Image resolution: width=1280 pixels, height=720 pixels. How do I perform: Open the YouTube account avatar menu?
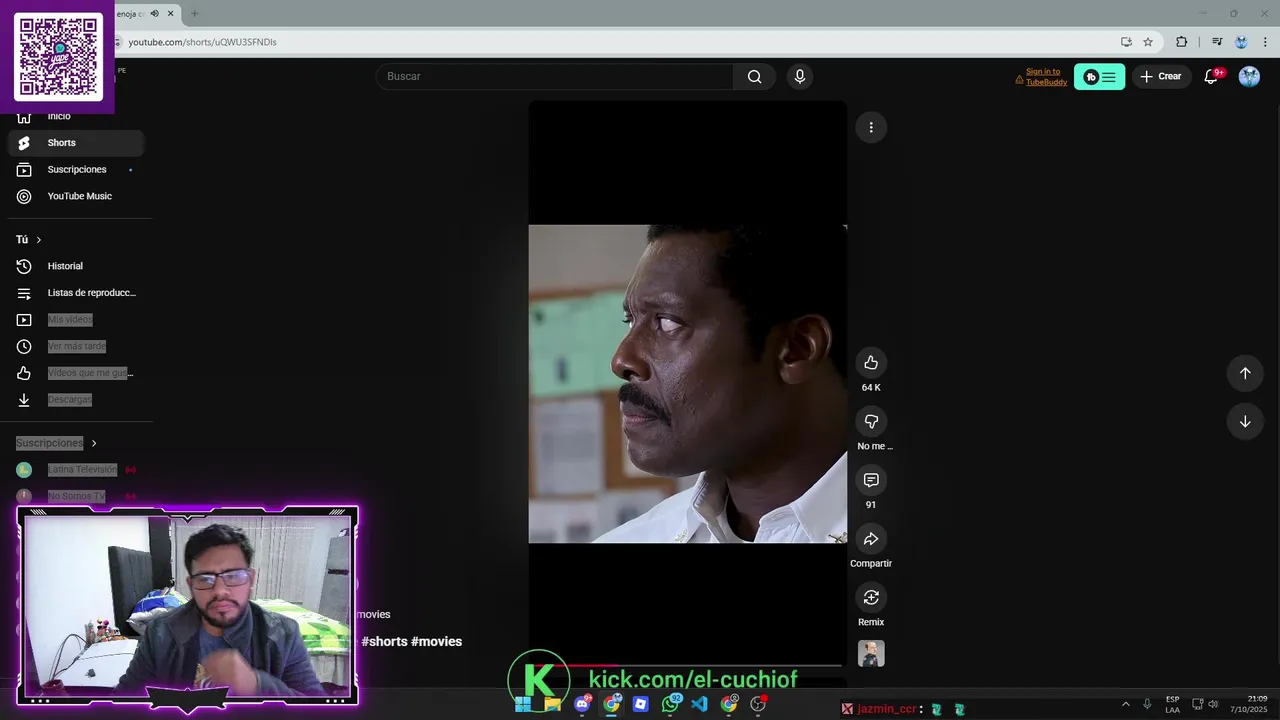point(1249,77)
